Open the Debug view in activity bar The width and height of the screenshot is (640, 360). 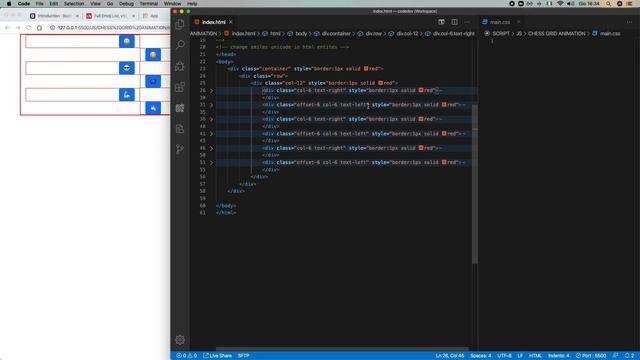[180, 66]
